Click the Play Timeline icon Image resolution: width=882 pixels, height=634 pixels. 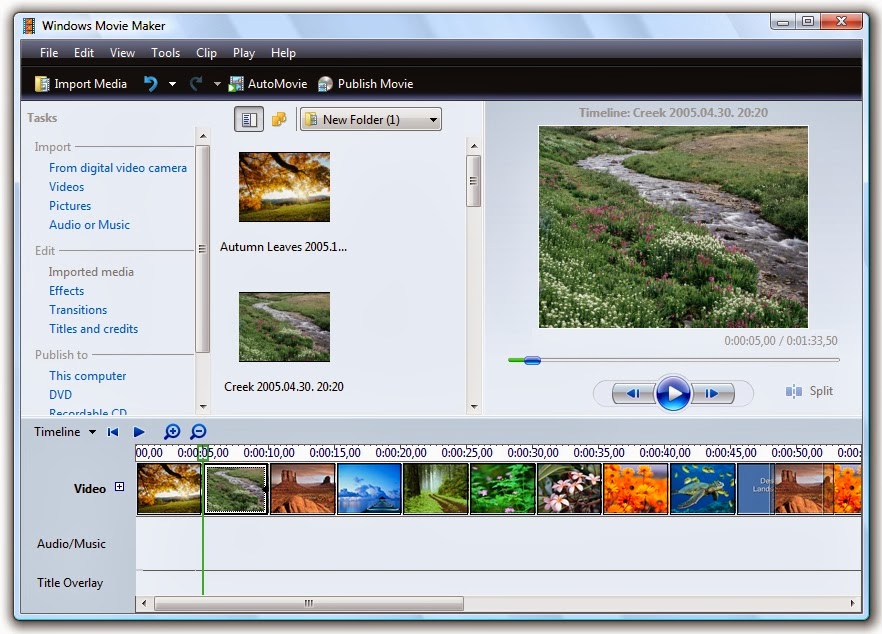coord(139,432)
